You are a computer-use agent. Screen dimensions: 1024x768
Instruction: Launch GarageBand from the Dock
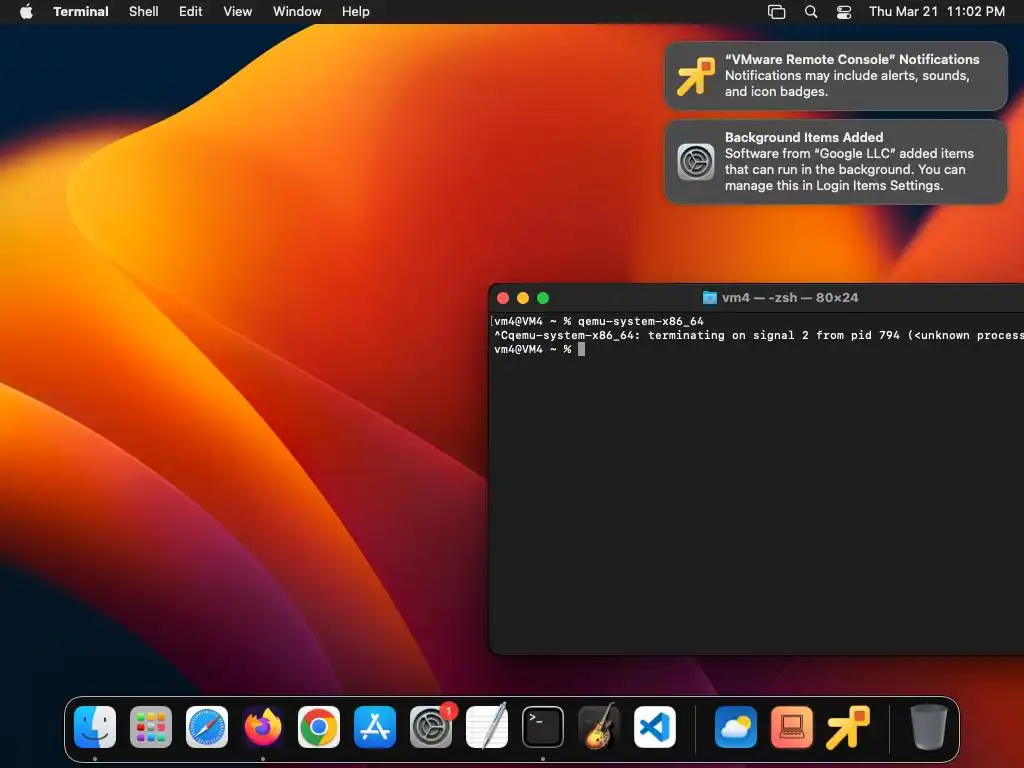click(599, 727)
